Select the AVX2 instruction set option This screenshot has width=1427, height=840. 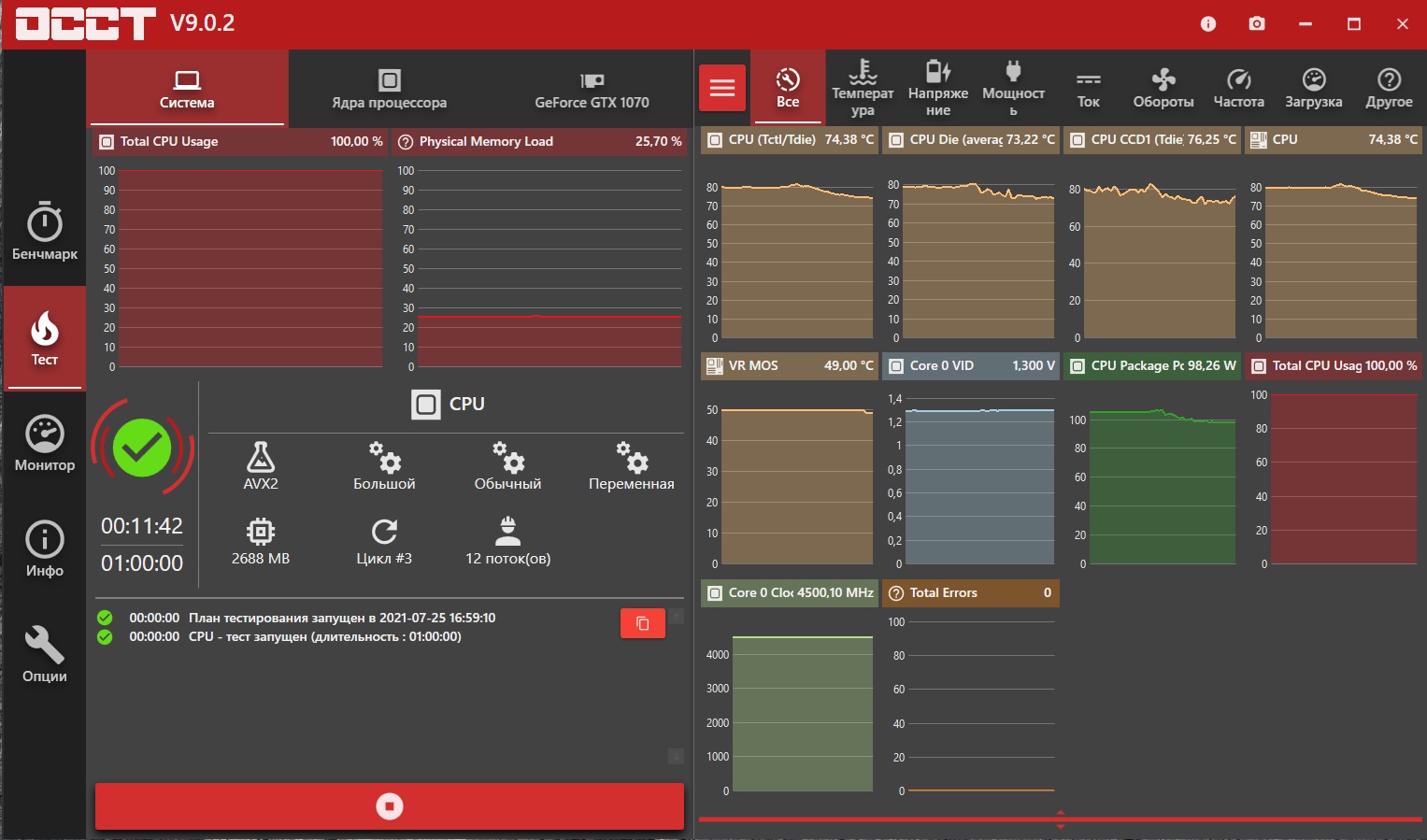[261, 465]
